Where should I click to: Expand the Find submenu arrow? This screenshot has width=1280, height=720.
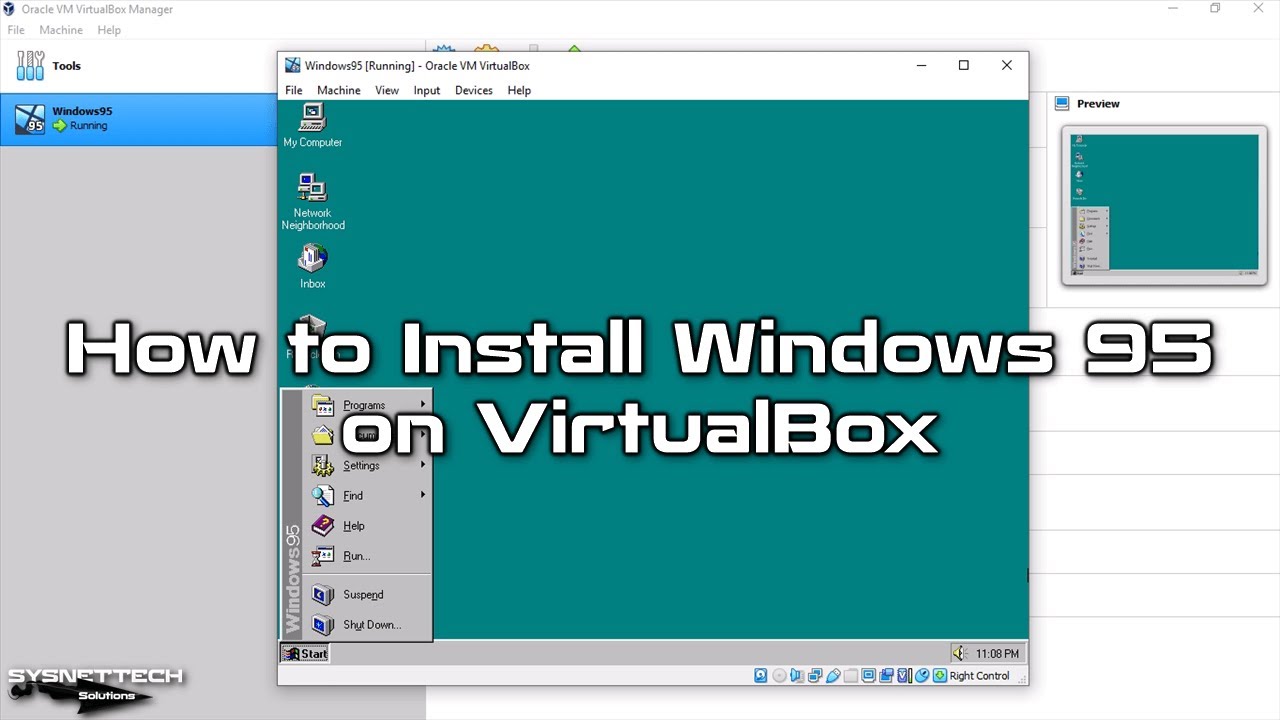(423, 495)
